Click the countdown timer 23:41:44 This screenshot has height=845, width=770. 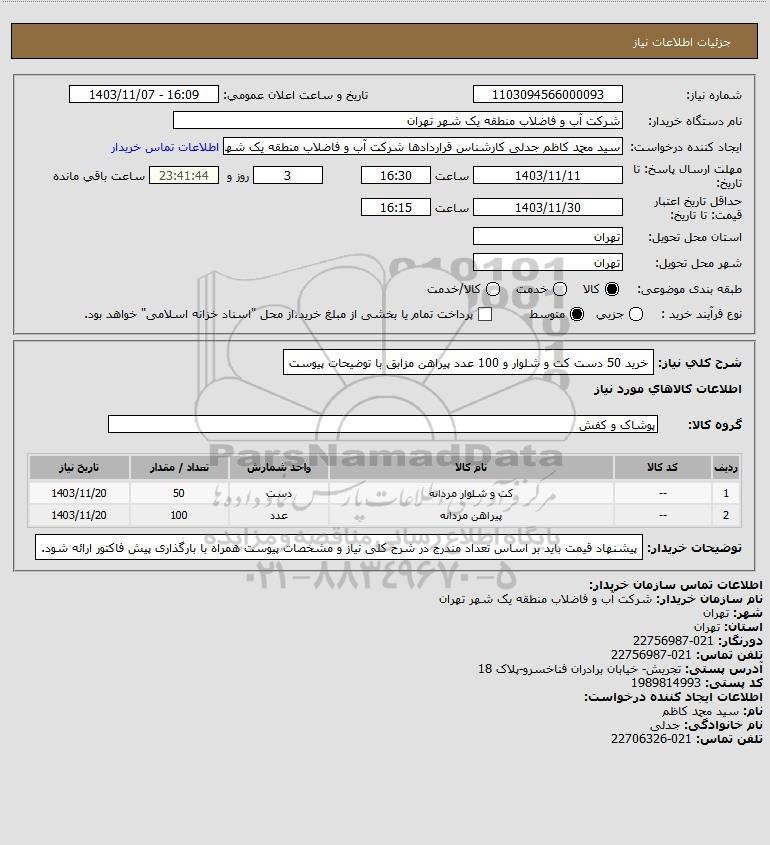click(184, 176)
